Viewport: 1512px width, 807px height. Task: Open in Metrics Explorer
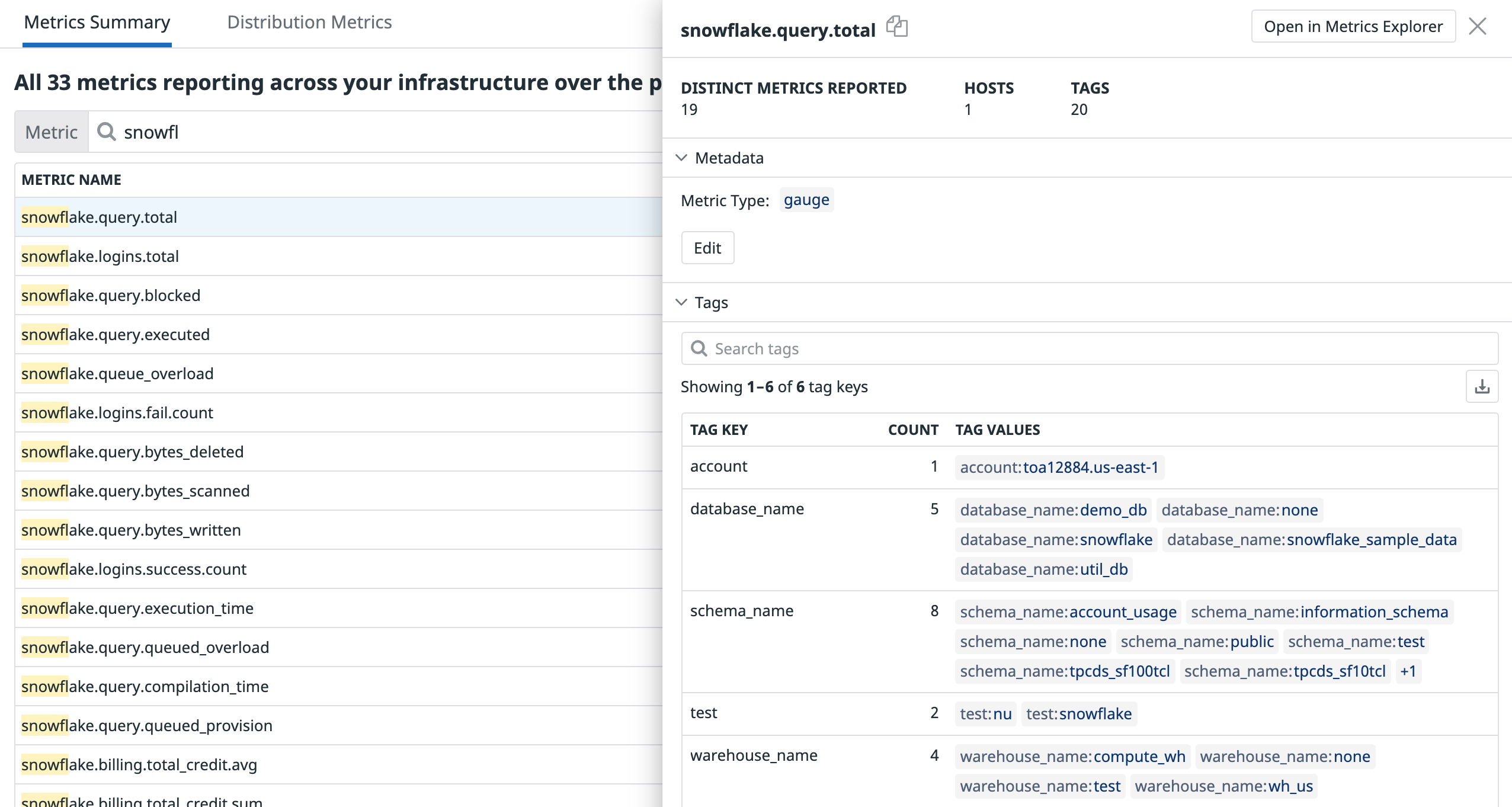[x=1353, y=27]
